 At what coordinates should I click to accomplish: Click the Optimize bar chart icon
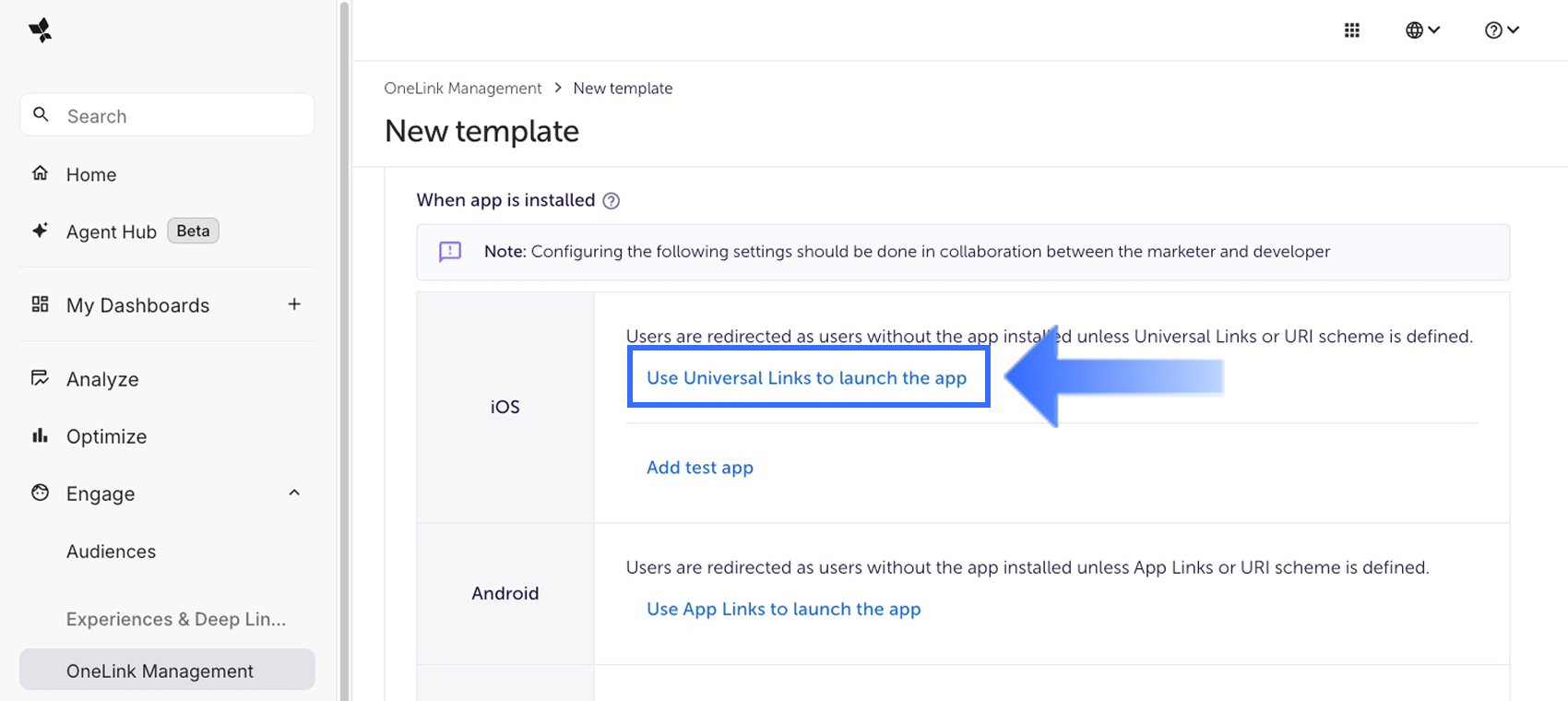tap(40, 435)
